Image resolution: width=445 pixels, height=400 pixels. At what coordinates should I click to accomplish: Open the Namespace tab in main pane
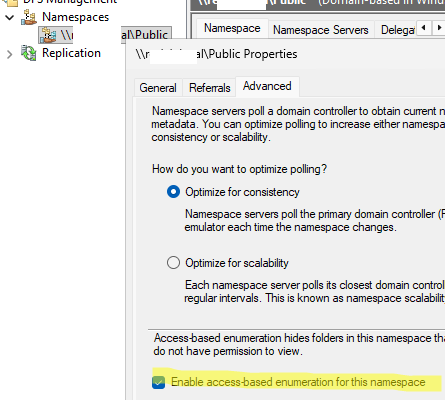pyautogui.click(x=232, y=28)
